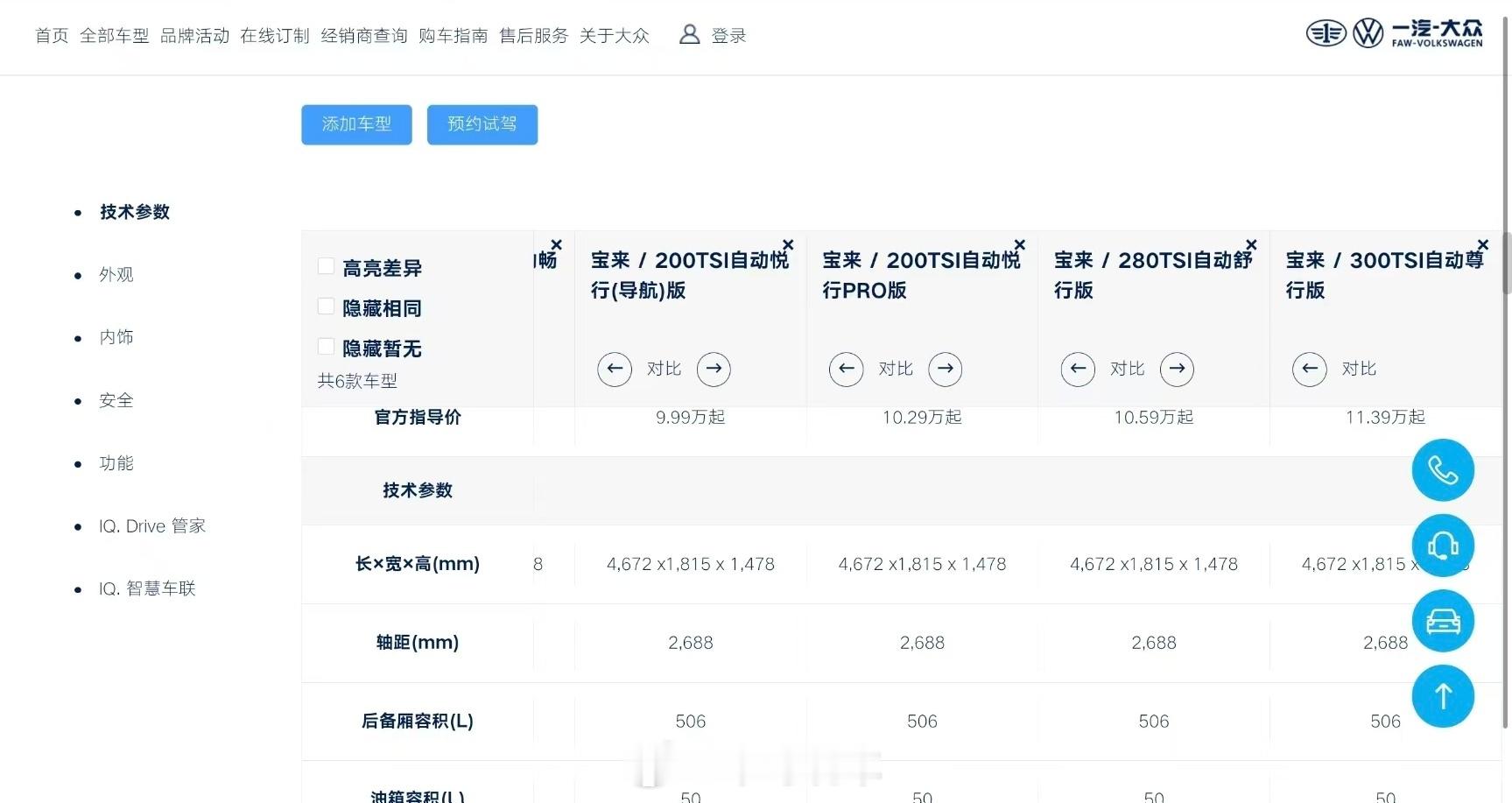Viewport: 1512px width, 803px height.
Task: Click 对比 under 280TSI自动舒行版
Action: pyautogui.click(x=1128, y=369)
